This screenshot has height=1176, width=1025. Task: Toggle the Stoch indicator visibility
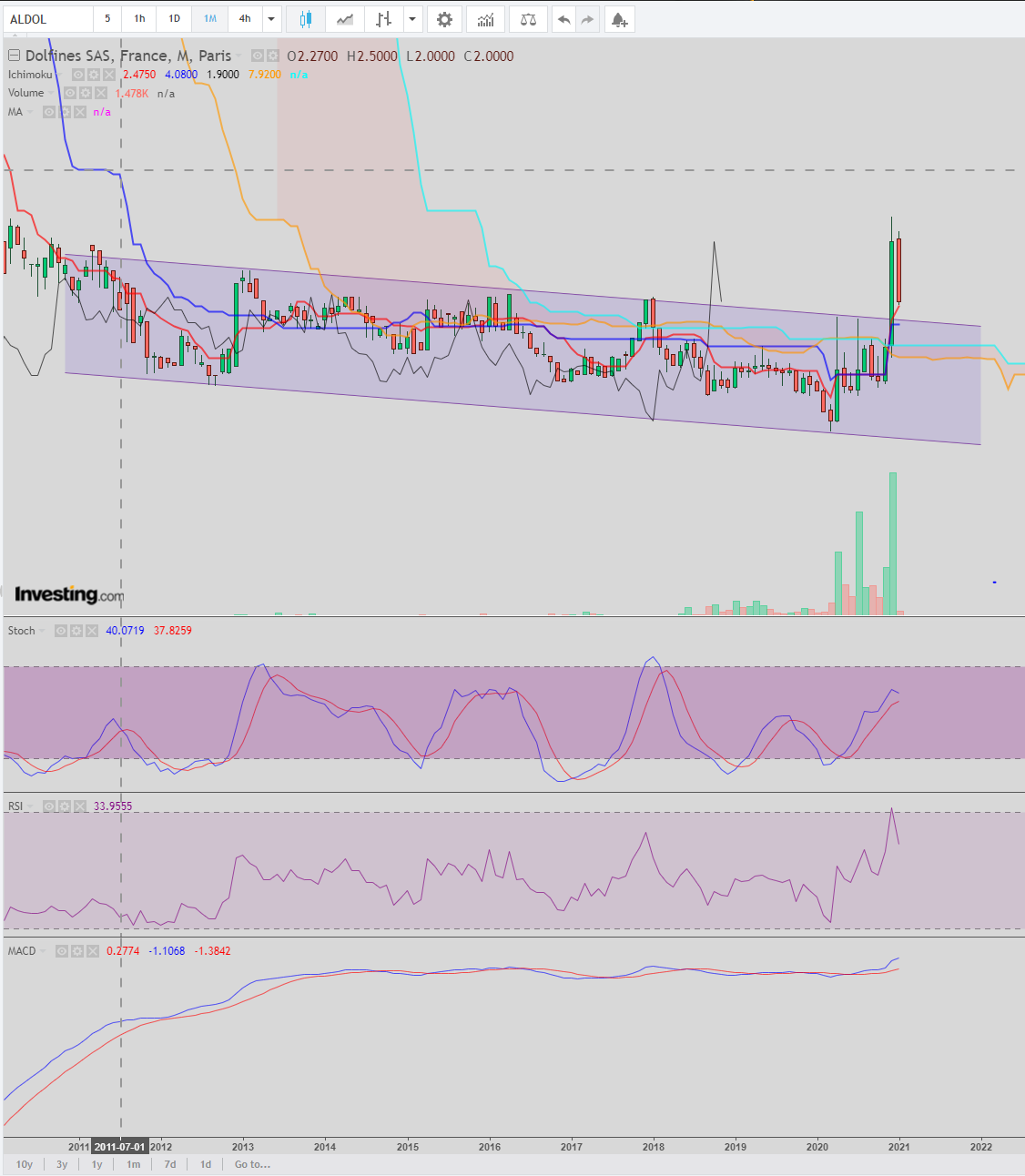tap(61, 630)
